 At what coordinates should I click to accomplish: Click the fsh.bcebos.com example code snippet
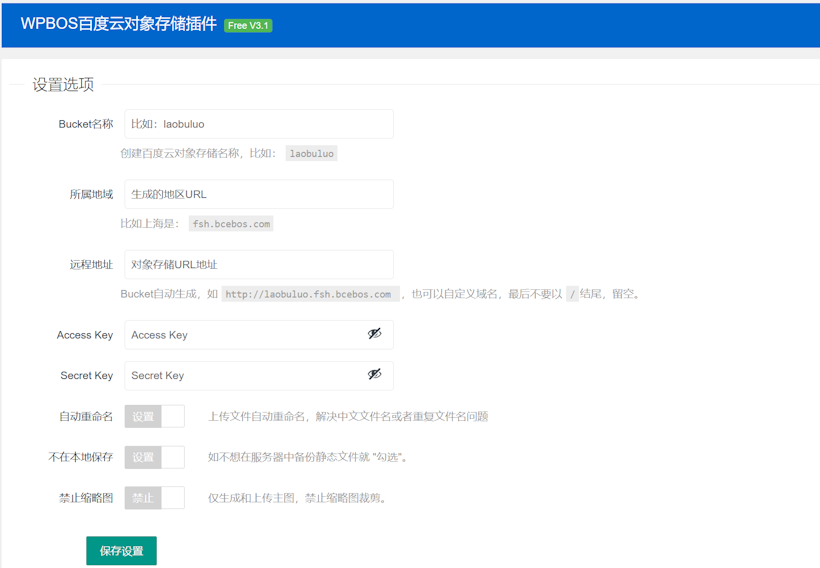click(231, 224)
